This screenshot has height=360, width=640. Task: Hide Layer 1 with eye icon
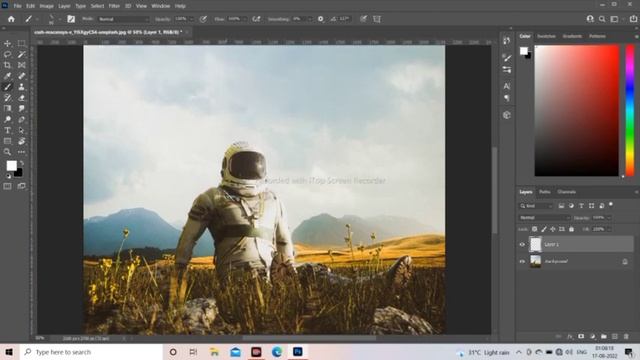coord(522,244)
